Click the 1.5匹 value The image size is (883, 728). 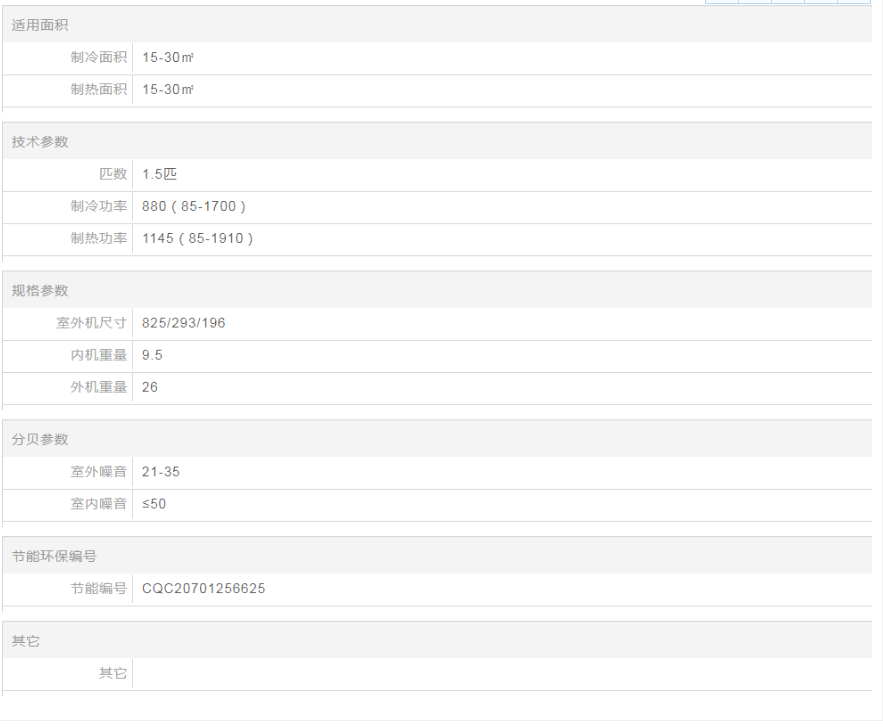point(159,174)
